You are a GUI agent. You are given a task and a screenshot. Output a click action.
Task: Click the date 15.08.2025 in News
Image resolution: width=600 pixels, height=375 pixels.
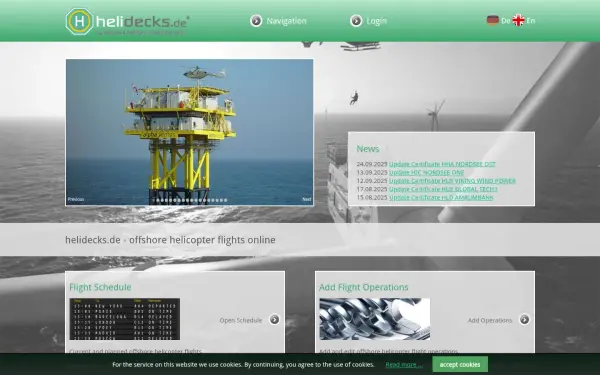click(372, 198)
